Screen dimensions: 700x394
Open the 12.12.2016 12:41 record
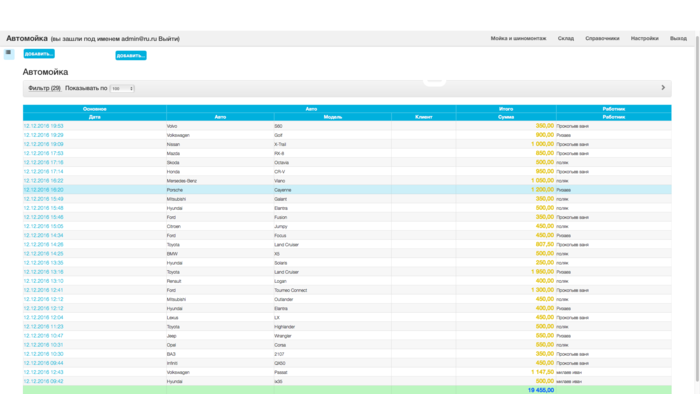(43, 290)
